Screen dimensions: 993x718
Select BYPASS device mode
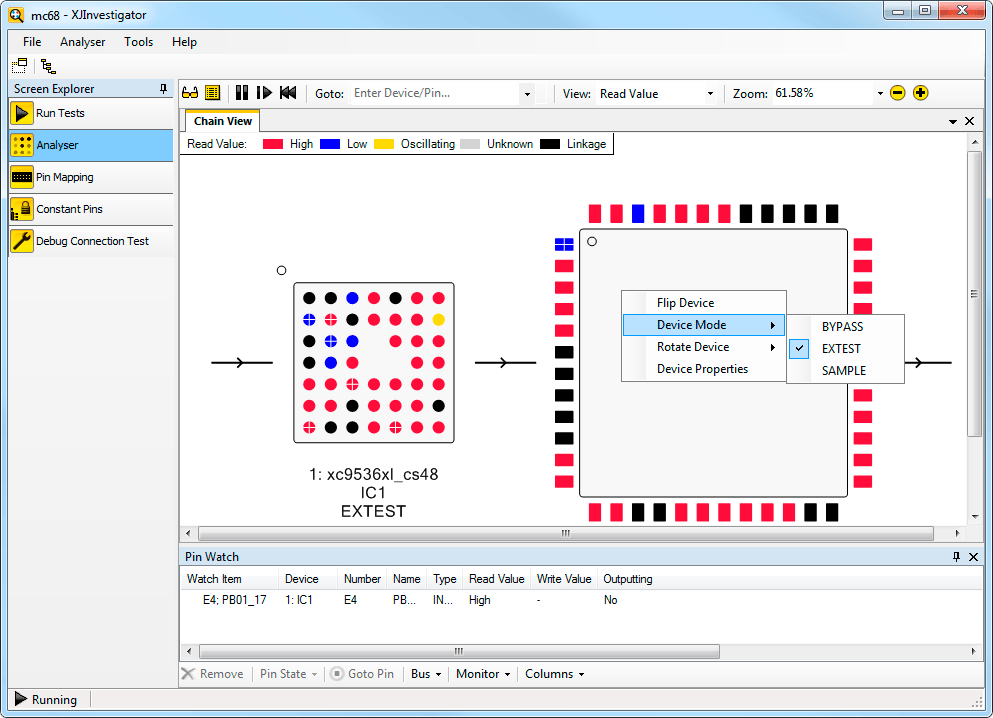[x=845, y=327]
